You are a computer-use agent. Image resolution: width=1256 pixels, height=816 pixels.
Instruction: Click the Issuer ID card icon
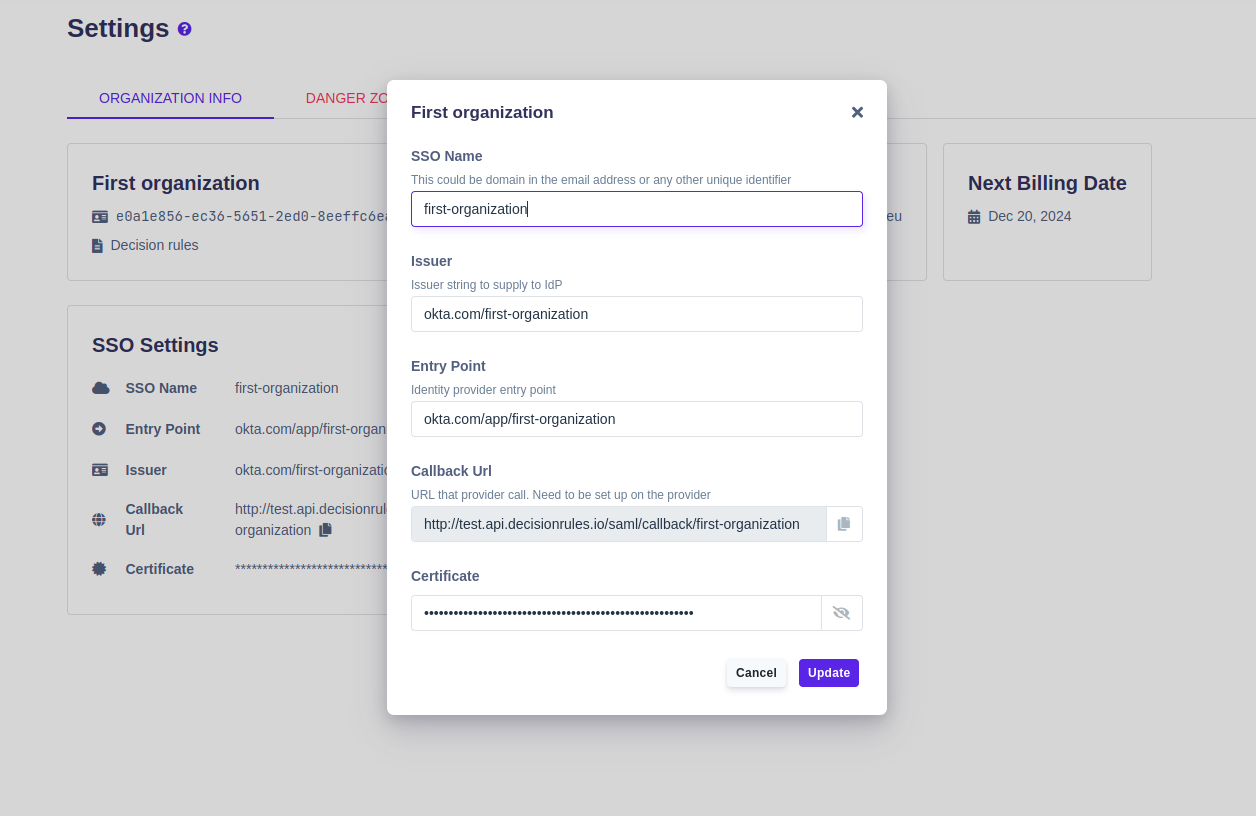100,470
